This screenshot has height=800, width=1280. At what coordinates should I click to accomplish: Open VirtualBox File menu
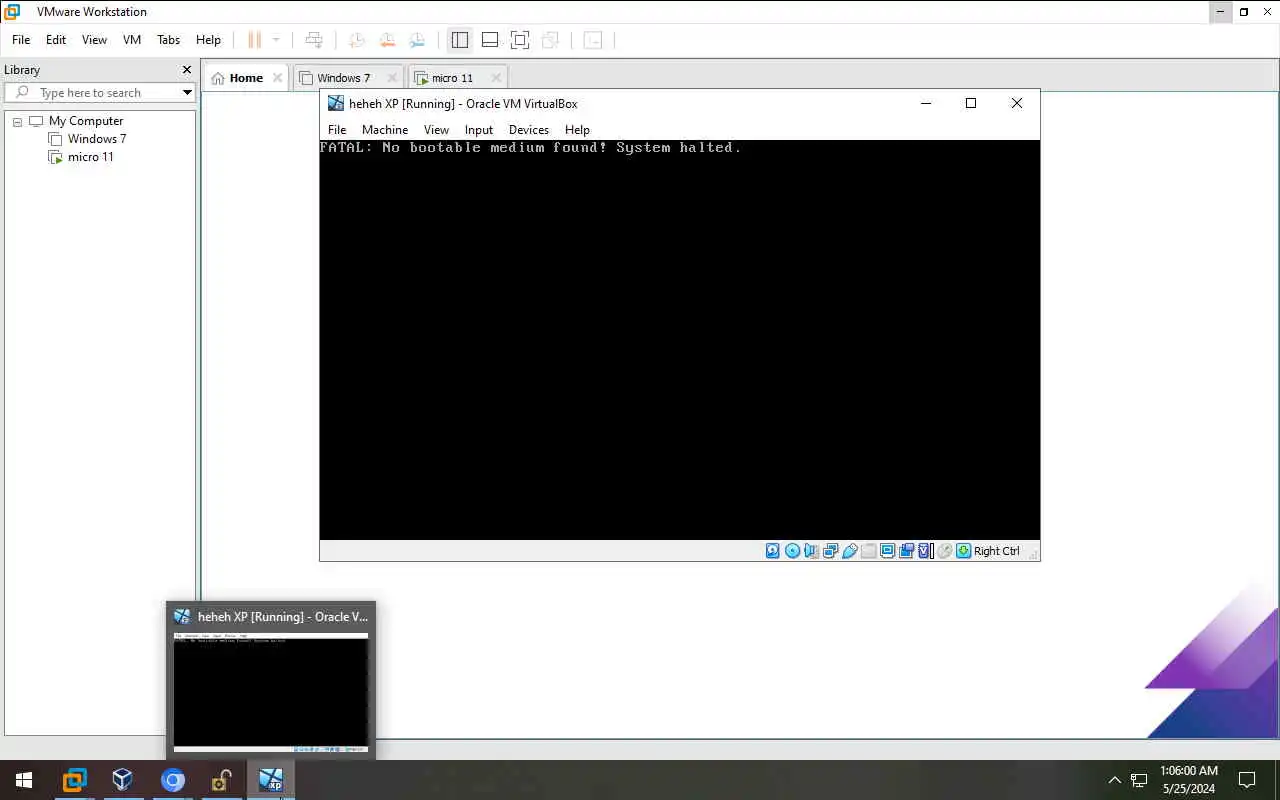(337, 130)
